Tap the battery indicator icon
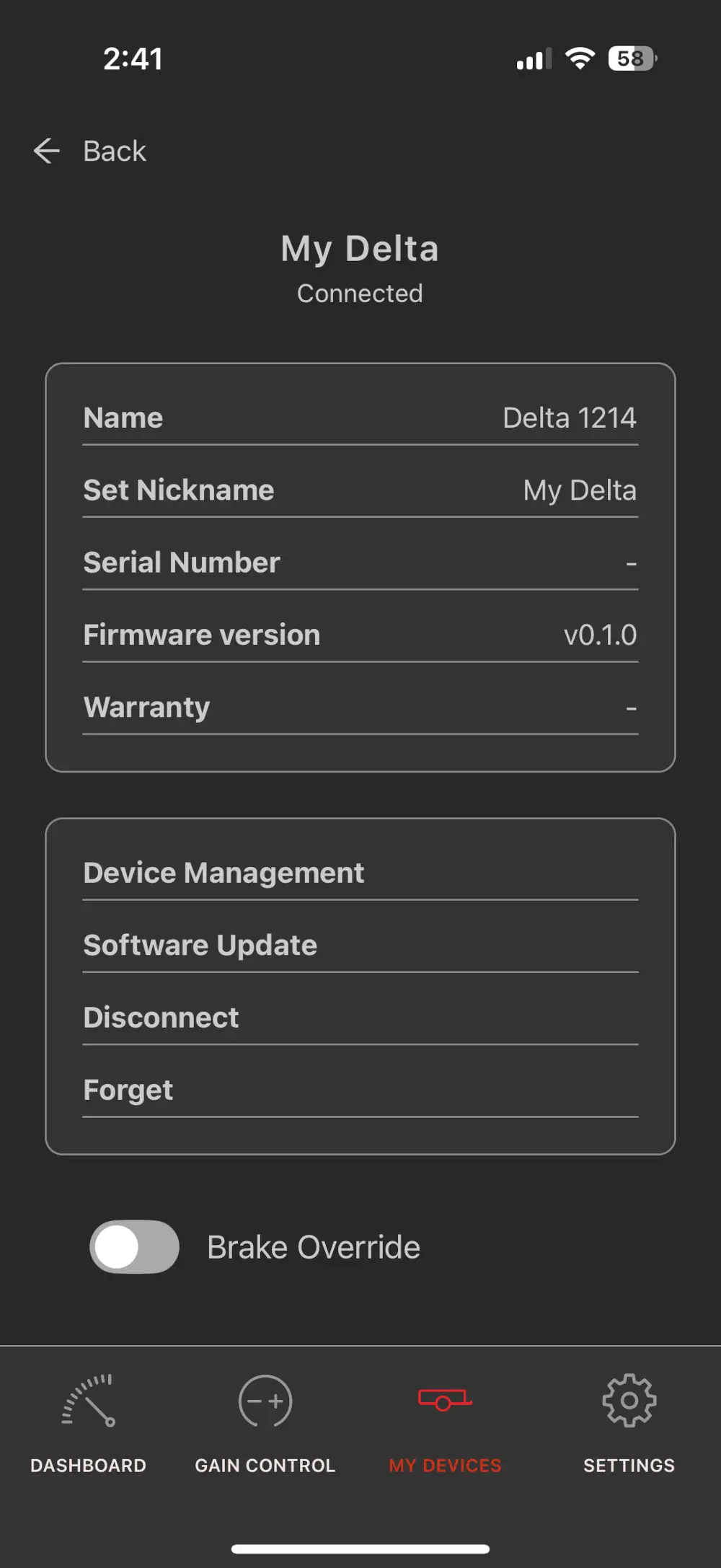This screenshot has width=721, height=1568. 632,58
